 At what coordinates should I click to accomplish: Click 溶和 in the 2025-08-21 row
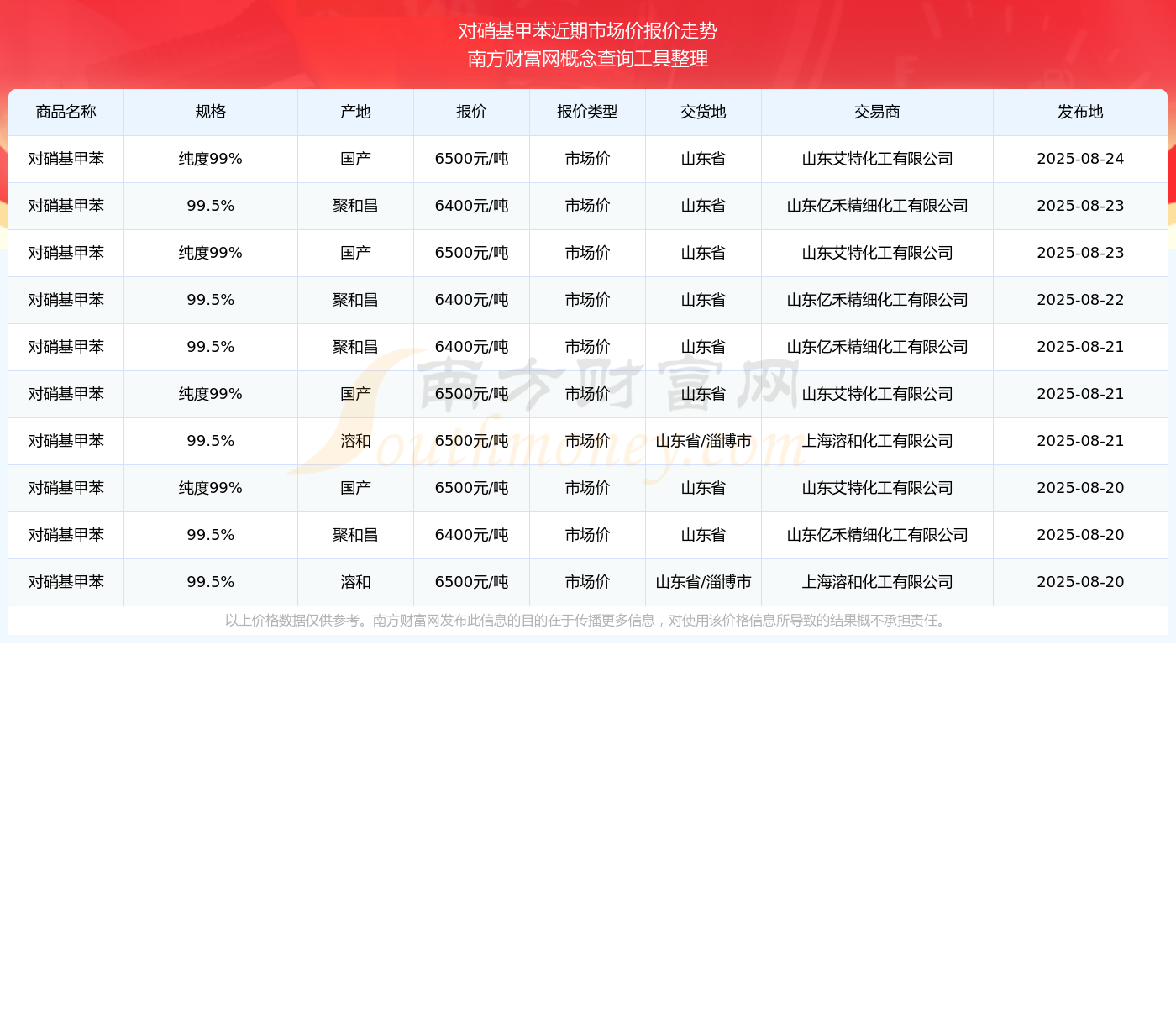[x=355, y=441]
